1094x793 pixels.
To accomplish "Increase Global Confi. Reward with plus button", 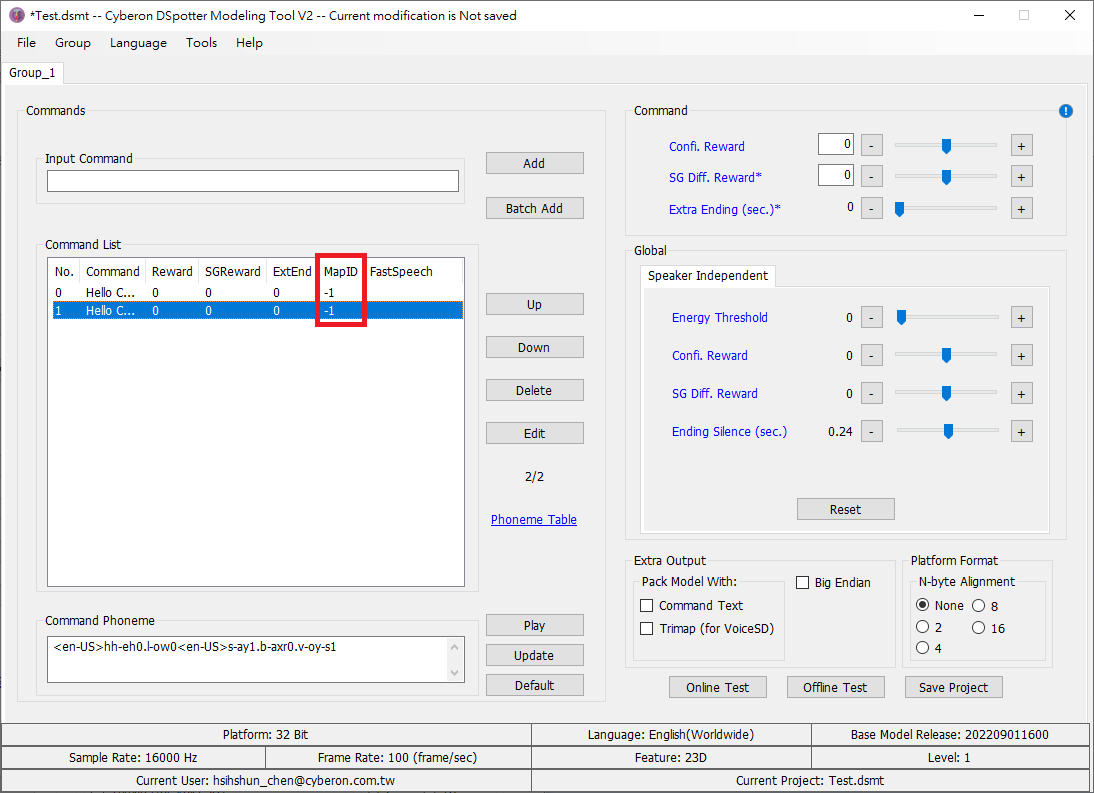I will point(1021,356).
